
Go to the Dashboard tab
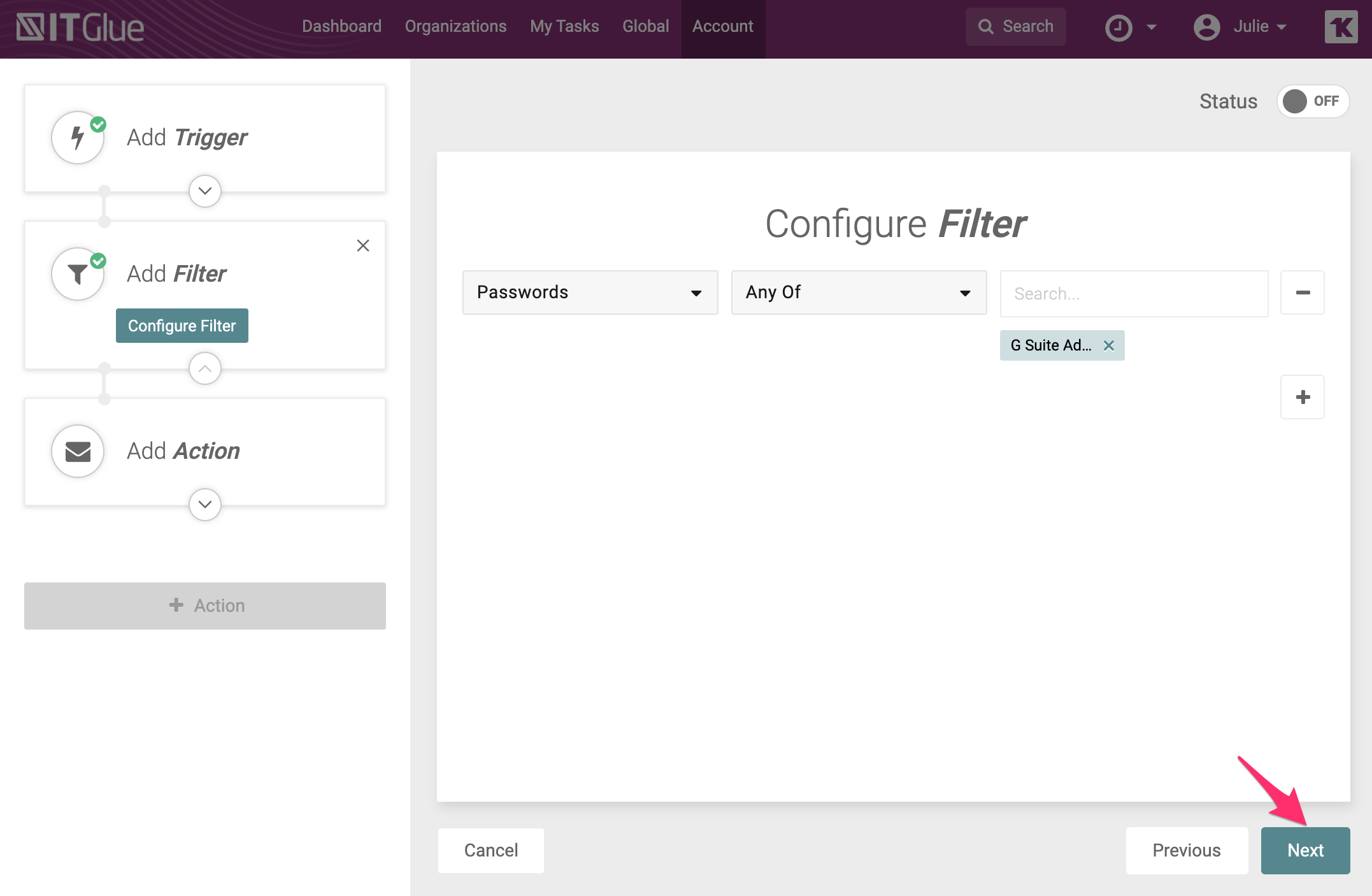pos(341,26)
